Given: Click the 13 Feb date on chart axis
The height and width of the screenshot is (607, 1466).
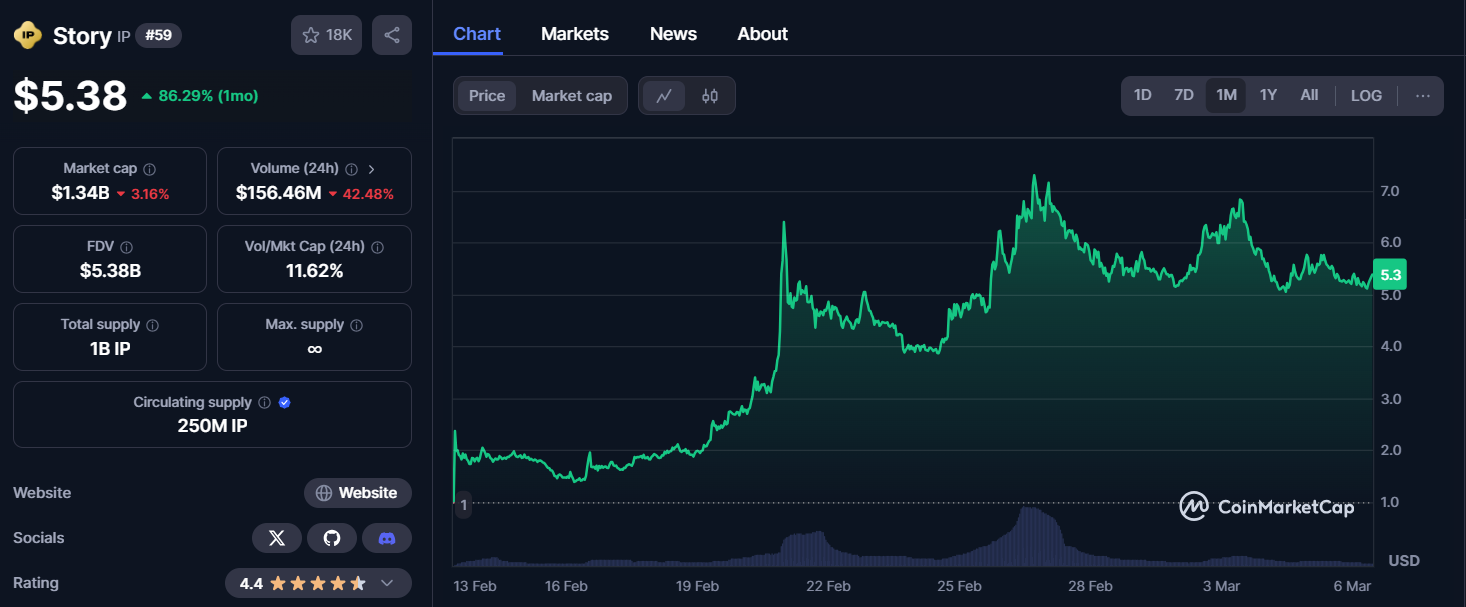Looking at the screenshot, I should tap(475, 586).
